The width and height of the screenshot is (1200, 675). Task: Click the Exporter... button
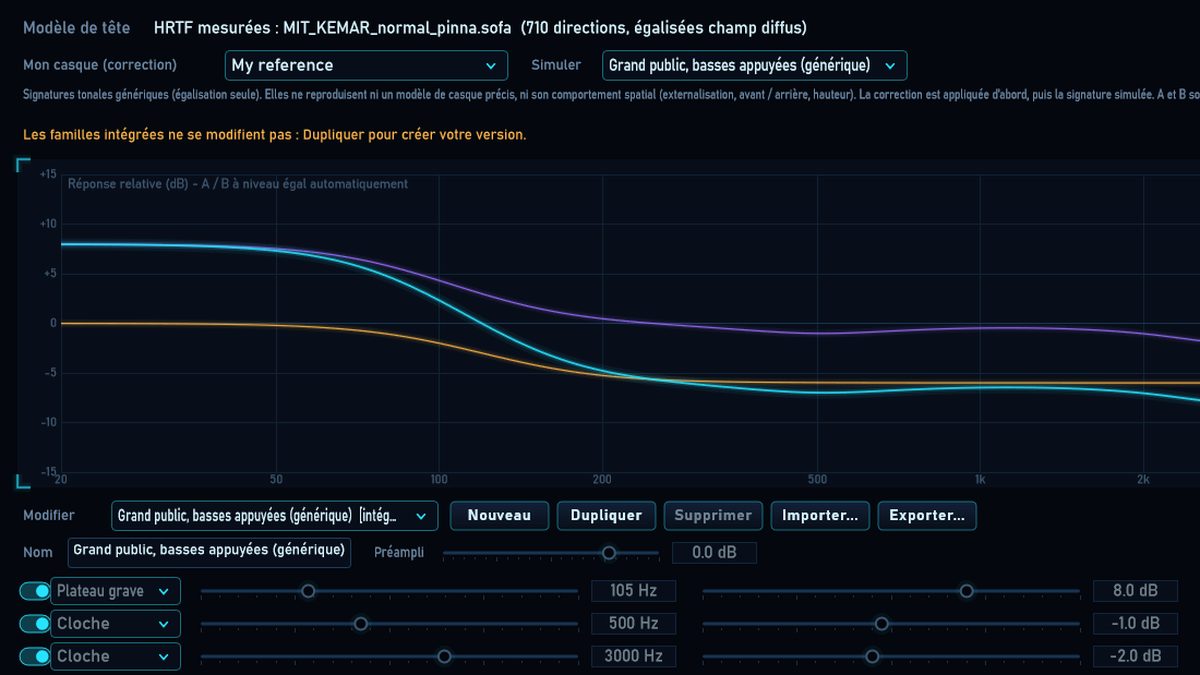[927, 516]
